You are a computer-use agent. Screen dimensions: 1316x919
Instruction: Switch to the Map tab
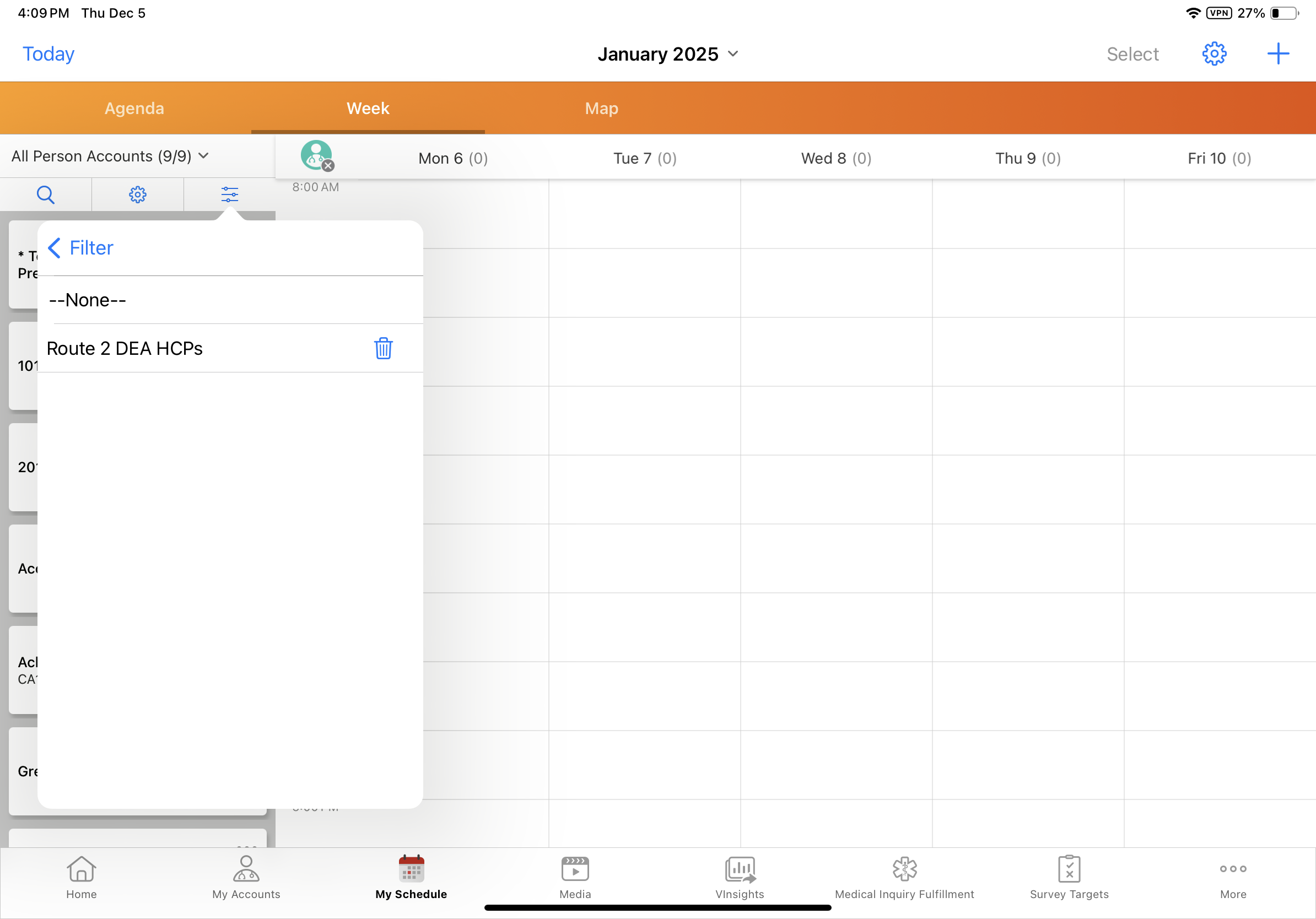(x=601, y=109)
